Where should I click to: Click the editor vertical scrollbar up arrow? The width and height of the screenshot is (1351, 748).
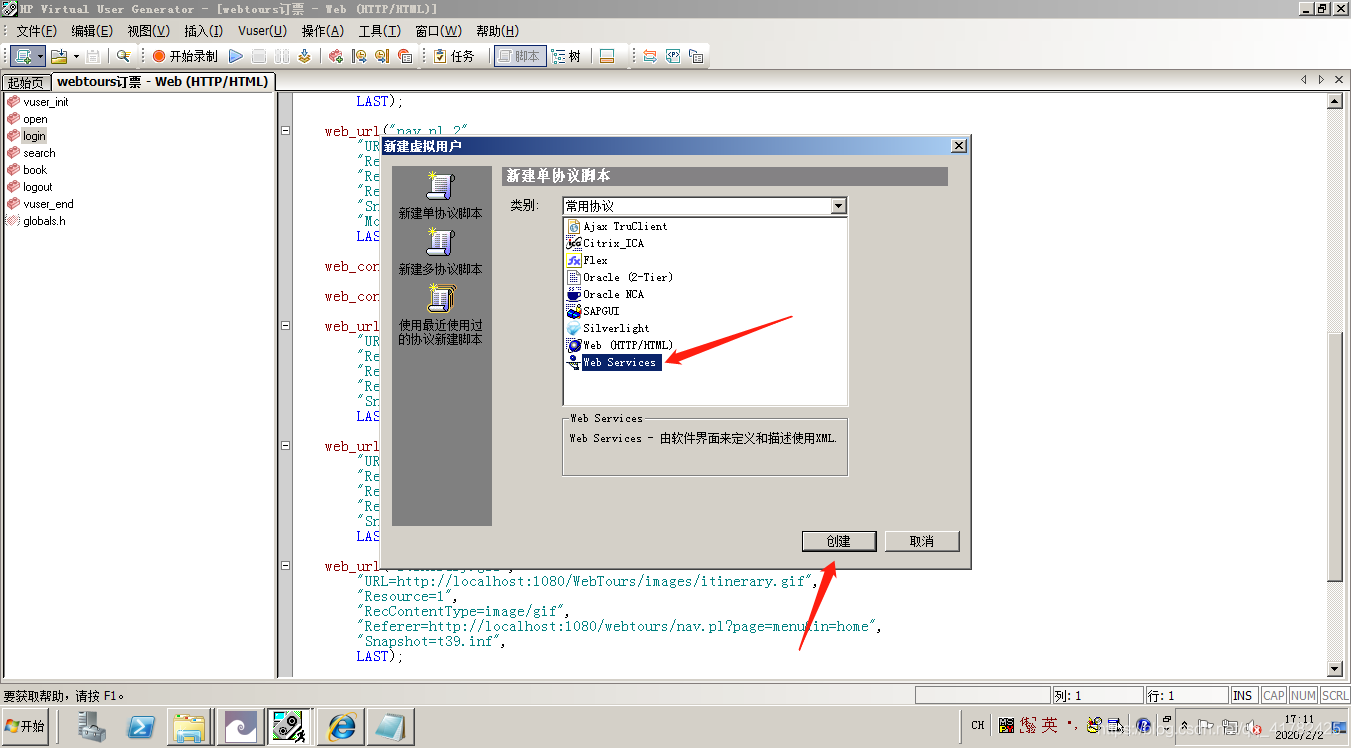click(x=1334, y=101)
